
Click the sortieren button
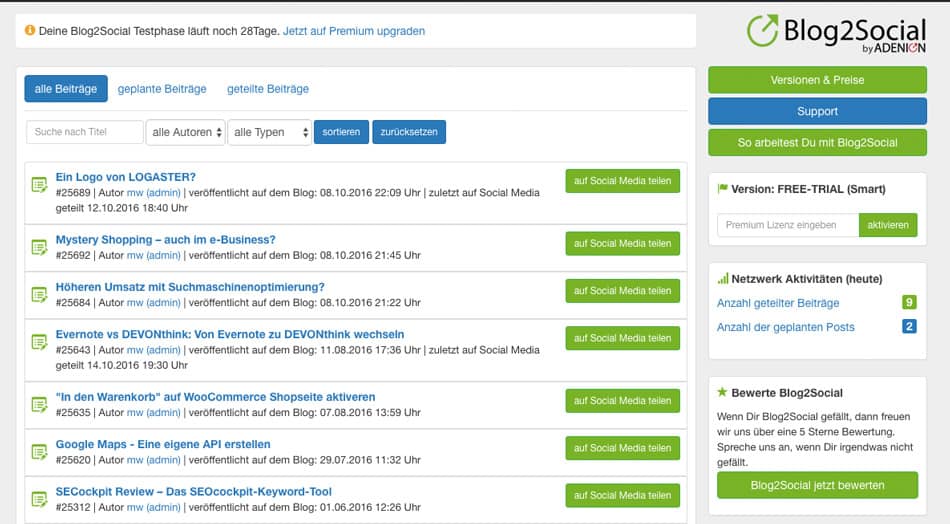tap(341, 131)
